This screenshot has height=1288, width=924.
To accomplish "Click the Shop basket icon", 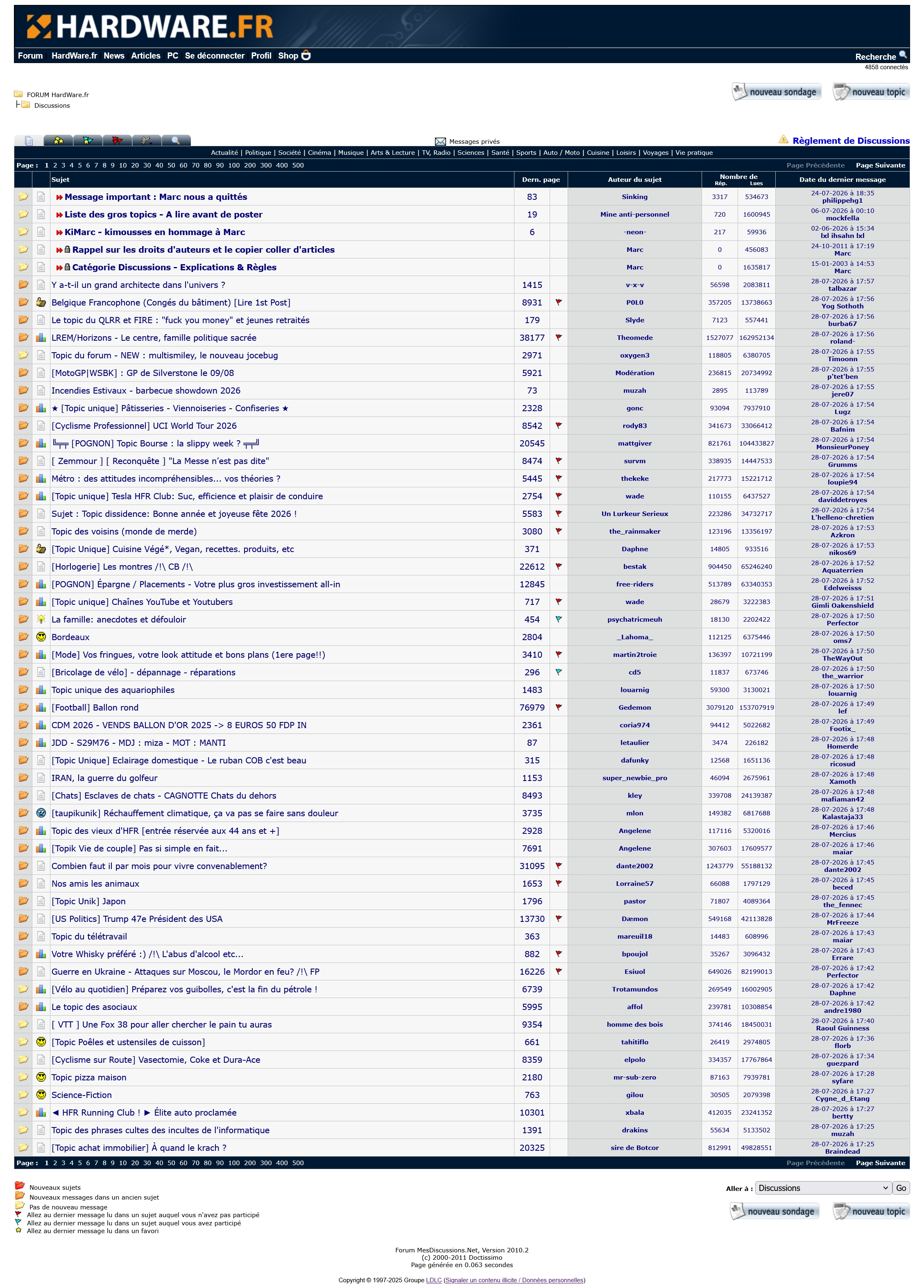I will (x=306, y=55).
